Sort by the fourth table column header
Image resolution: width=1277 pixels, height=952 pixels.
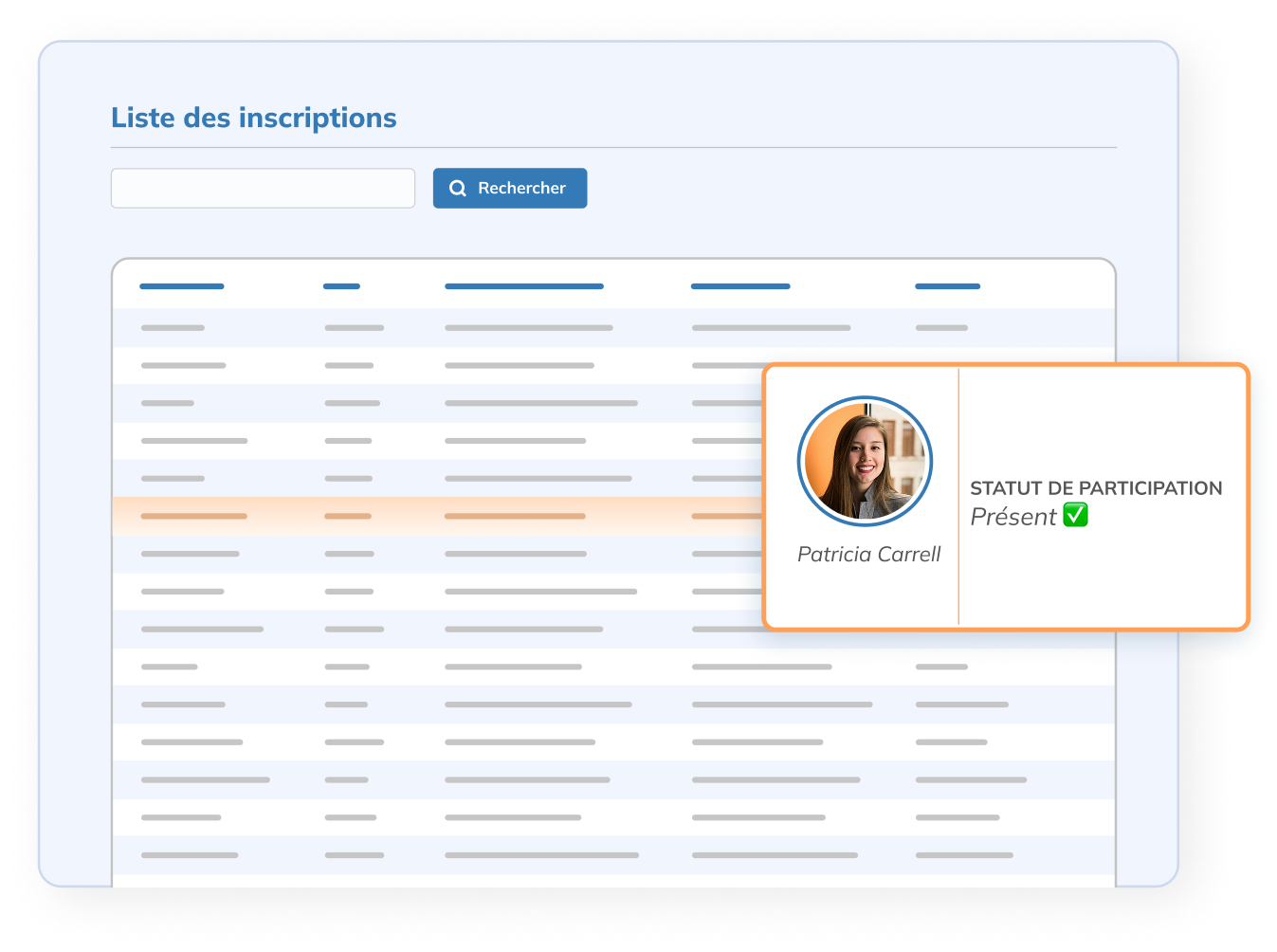click(x=740, y=286)
